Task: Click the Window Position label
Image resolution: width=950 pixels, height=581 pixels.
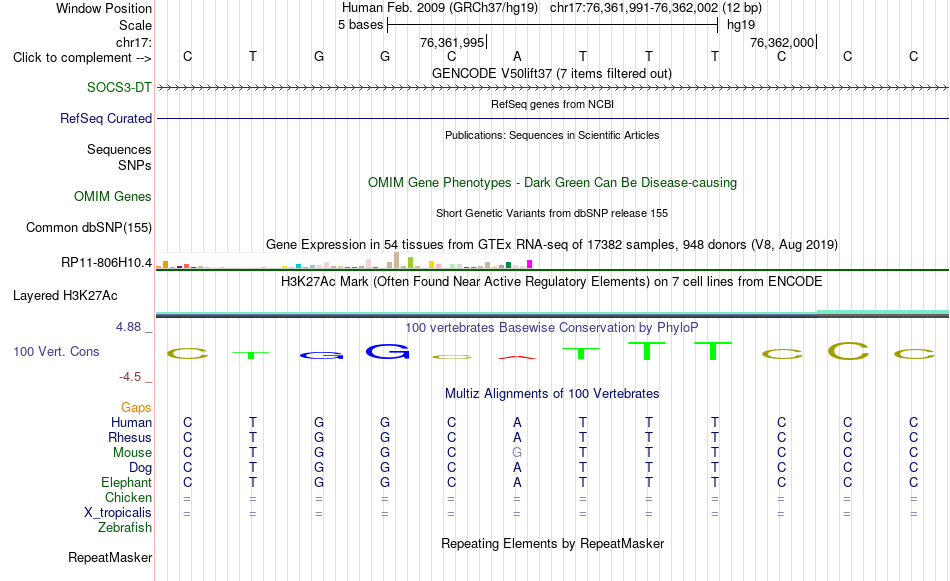Action: [104, 8]
